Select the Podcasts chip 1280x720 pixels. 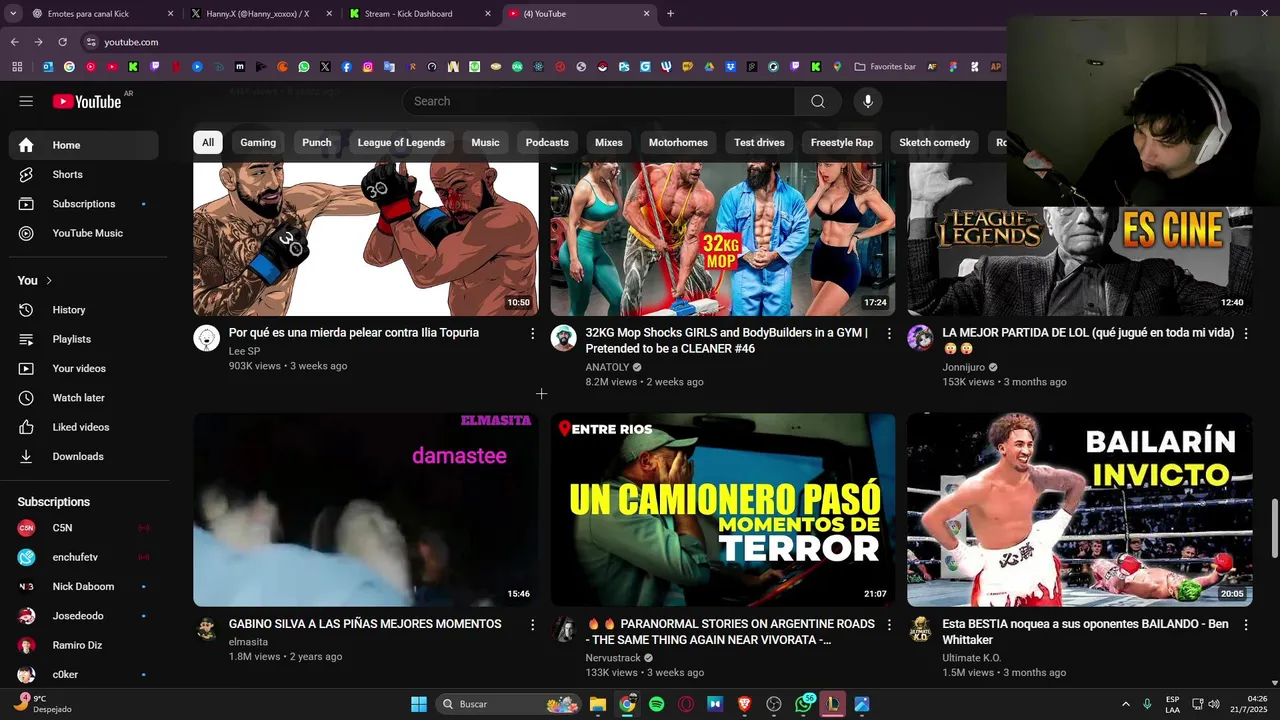click(x=547, y=142)
